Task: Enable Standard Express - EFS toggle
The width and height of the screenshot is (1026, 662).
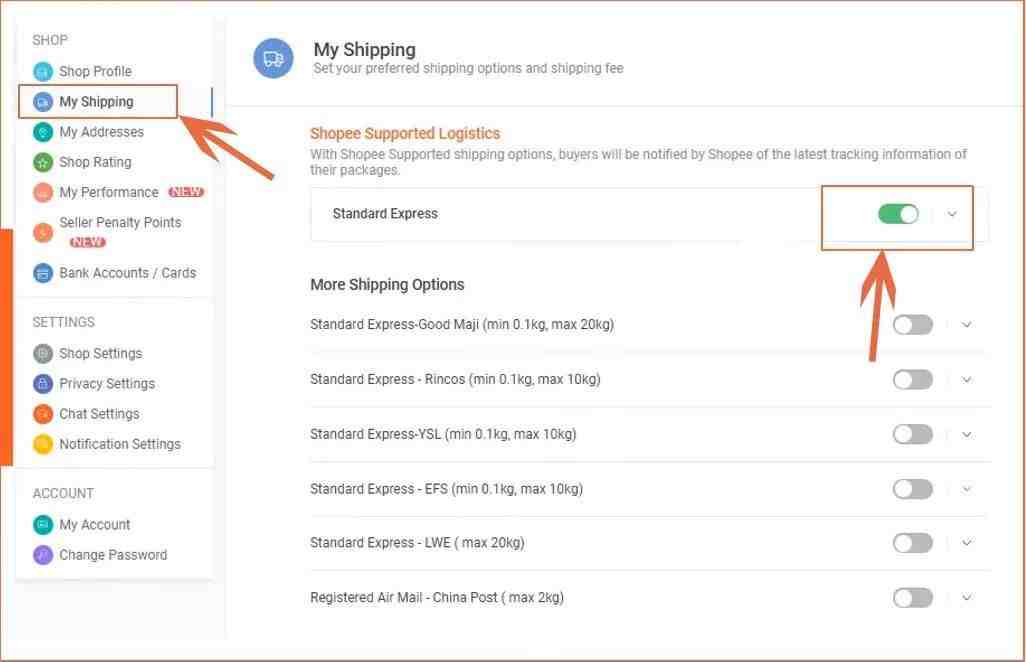Action: pyautogui.click(x=913, y=489)
